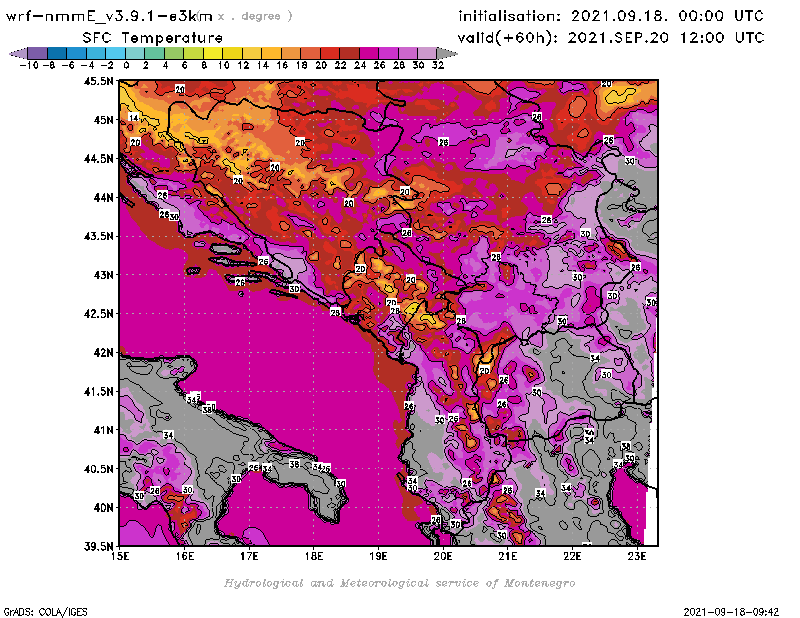Select the '16E' longitude label

(x=185, y=556)
